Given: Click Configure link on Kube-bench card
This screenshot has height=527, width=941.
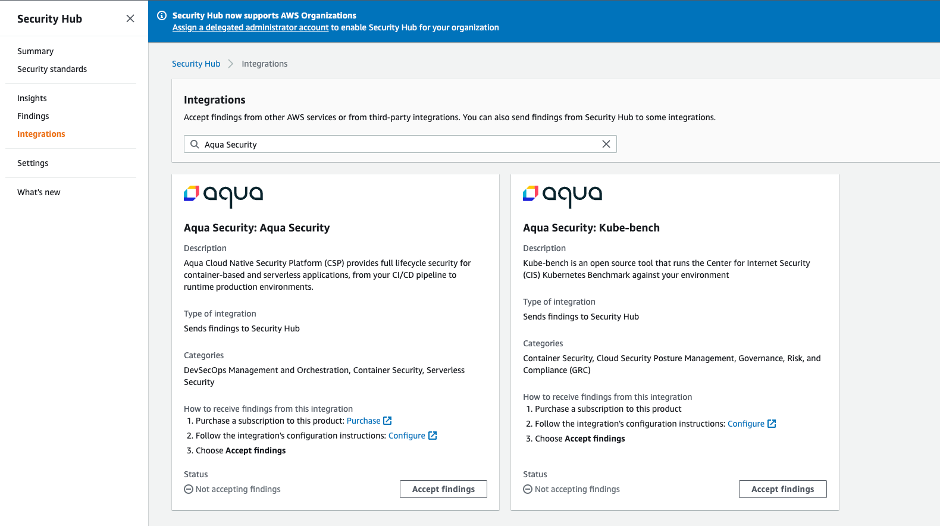Looking at the screenshot, I should click(746, 424).
